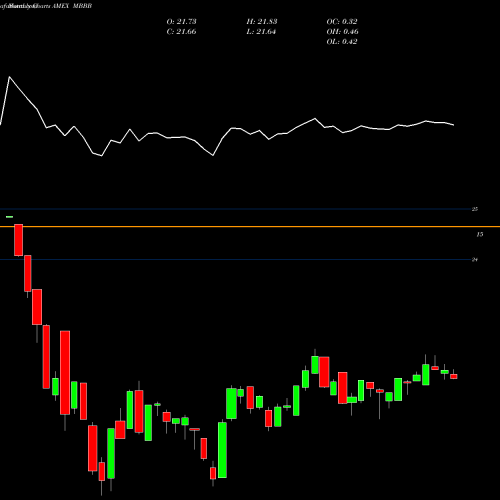Click the close price 'C: 21.66' value
This screenshot has height=500, width=500.
181,31
